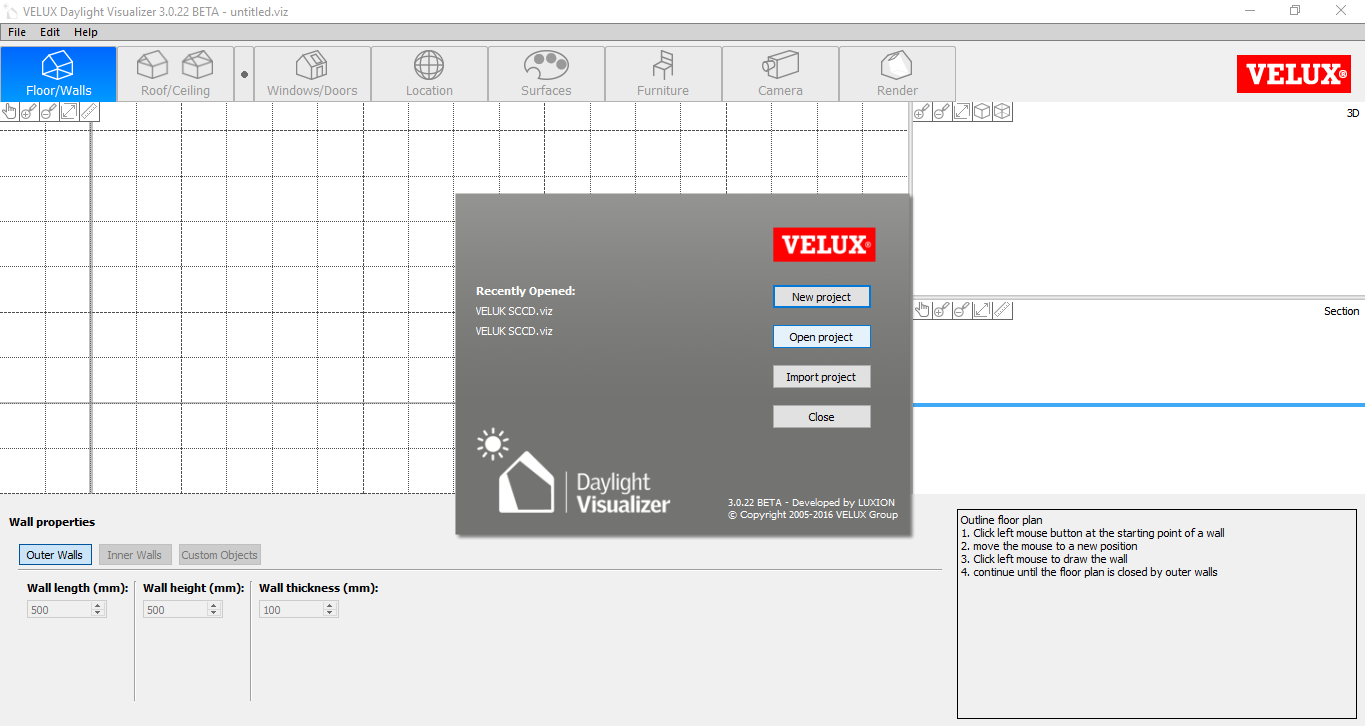Click the 'Wall properties' heading

click(52, 522)
